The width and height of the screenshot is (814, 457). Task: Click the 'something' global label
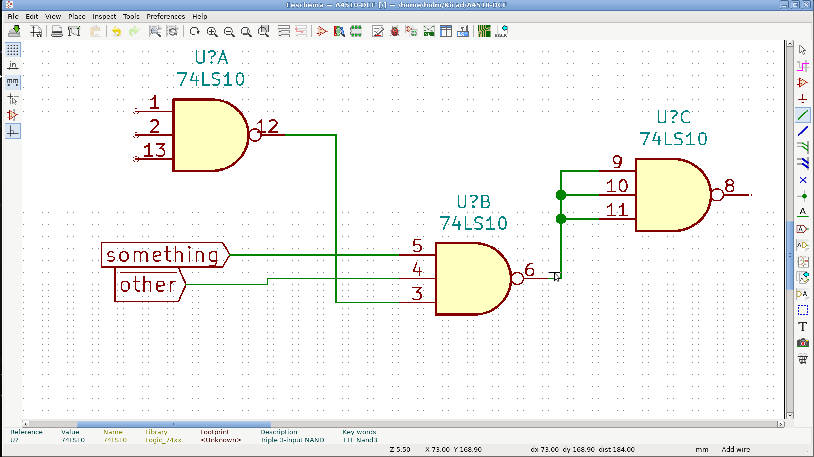pos(163,255)
